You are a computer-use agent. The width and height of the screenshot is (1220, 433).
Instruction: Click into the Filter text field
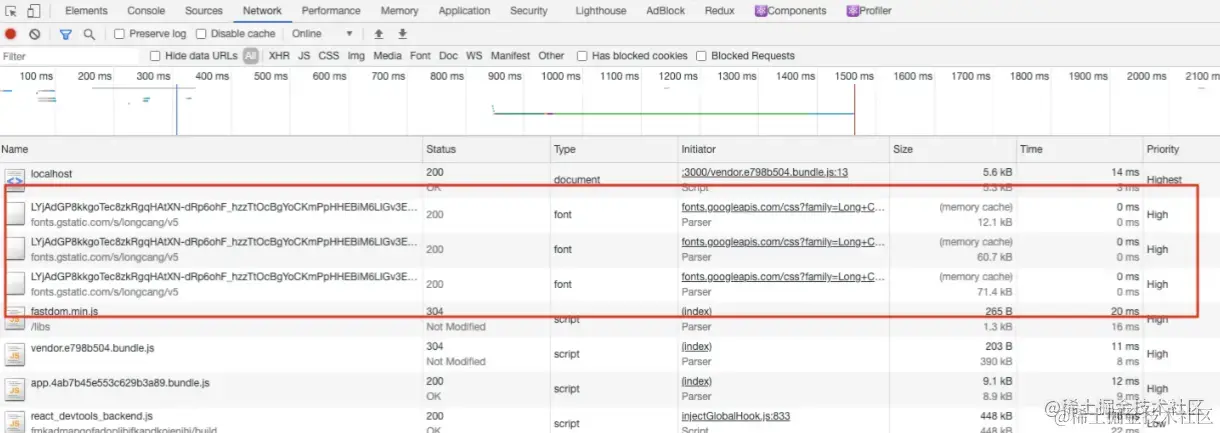[70, 56]
